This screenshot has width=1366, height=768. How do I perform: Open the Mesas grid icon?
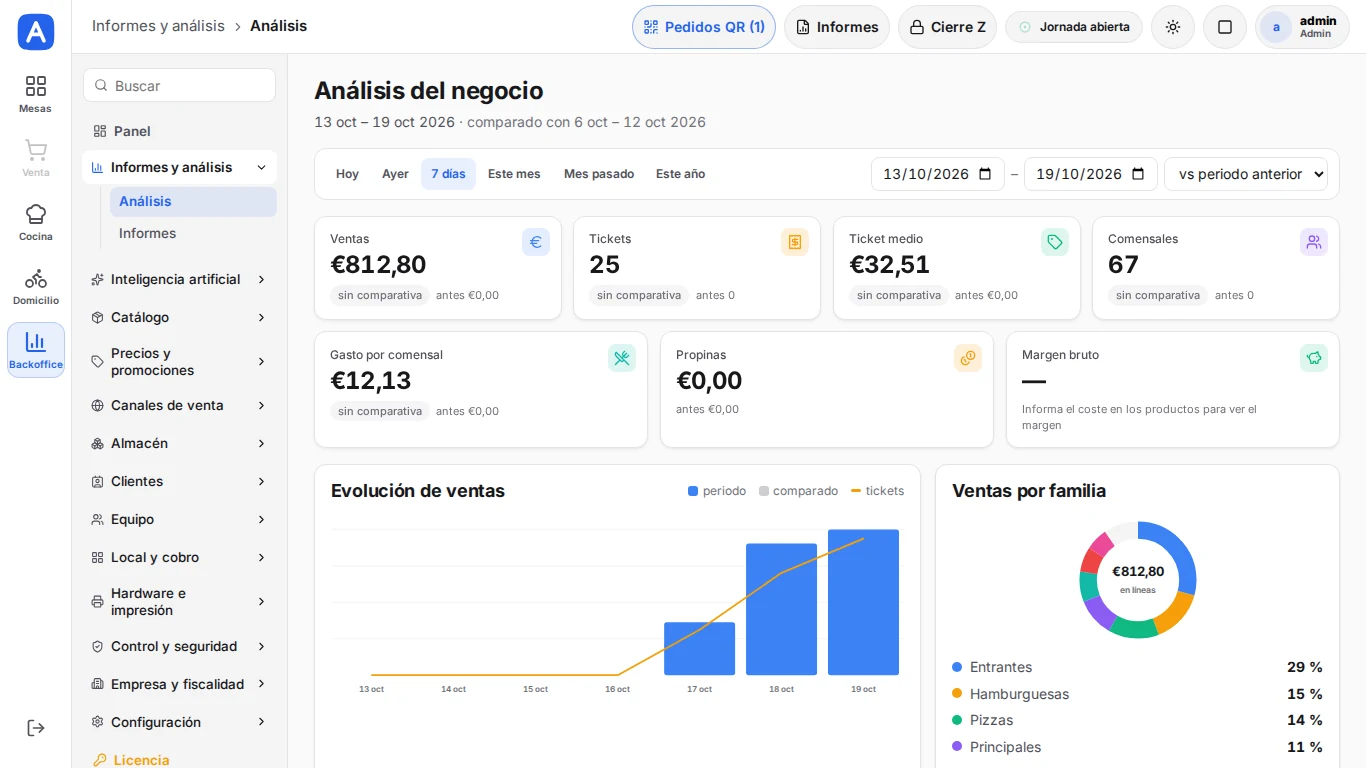point(36,86)
